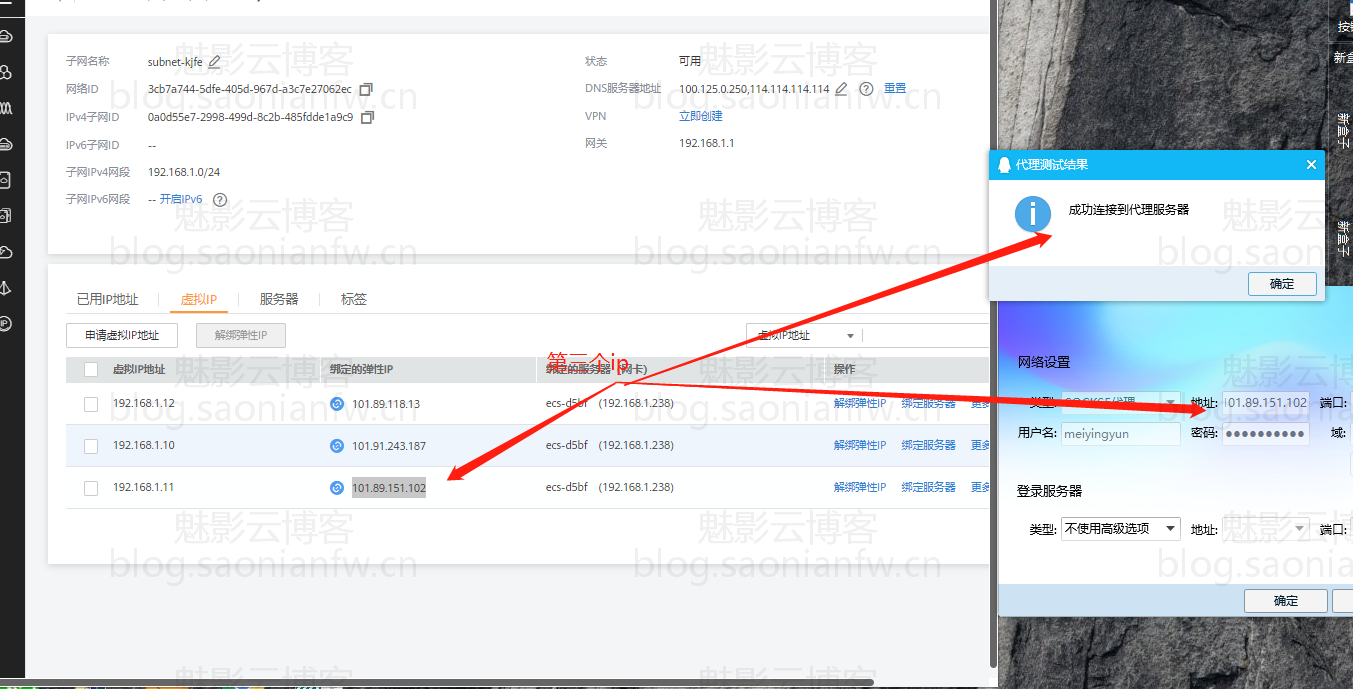Click 解绑弹性IP link in row 192.168.1.12
This screenshot has height=689, width=1353.
click(860, 403)
